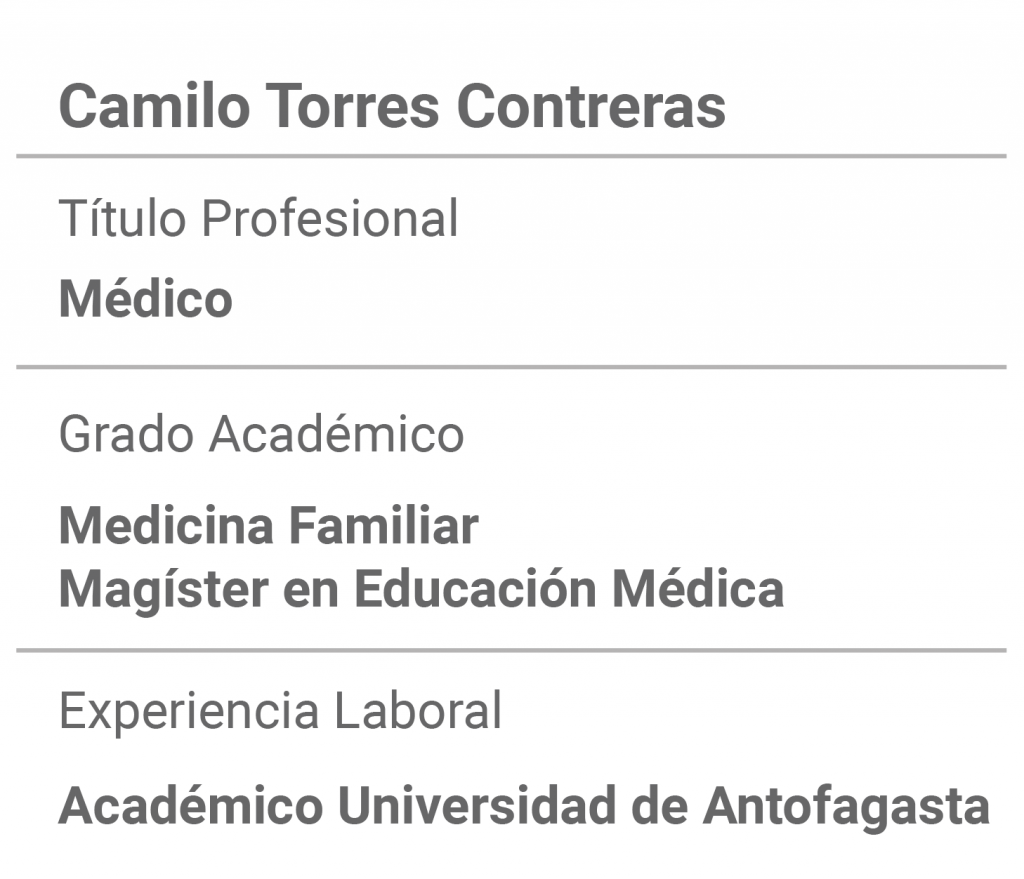Viewport: 1024px width, 879px height.
Task: Click the word Universidad
Action: click(x=477, y=805)
